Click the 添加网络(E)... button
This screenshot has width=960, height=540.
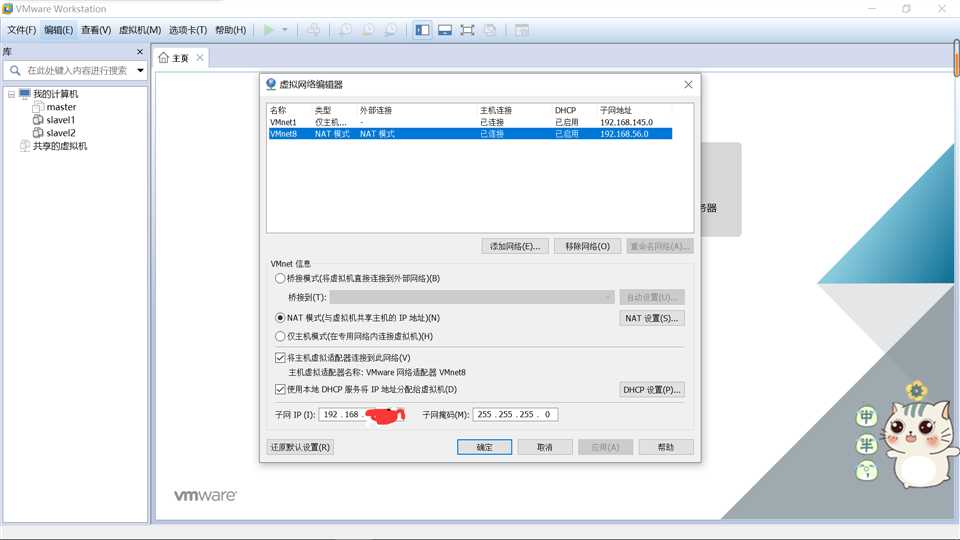515,246
